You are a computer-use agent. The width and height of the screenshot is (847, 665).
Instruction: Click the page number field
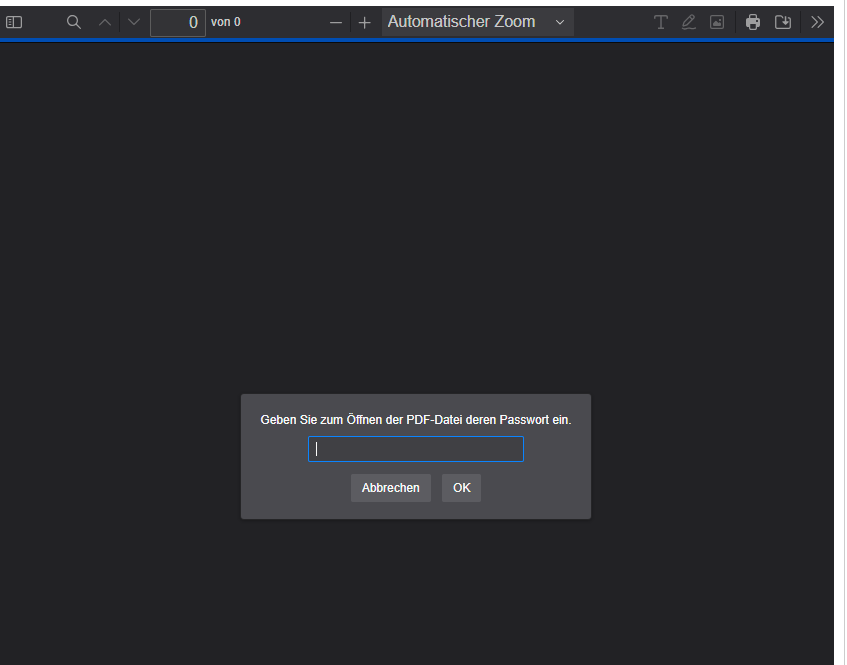click(178, 23)
